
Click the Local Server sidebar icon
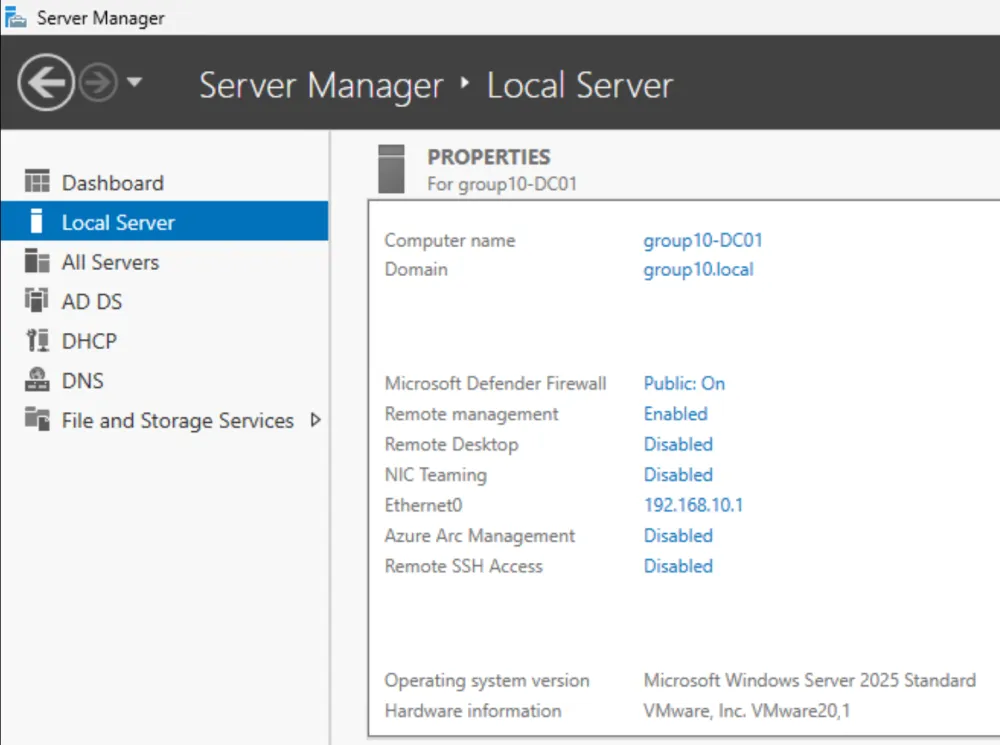tap(37, 221)
